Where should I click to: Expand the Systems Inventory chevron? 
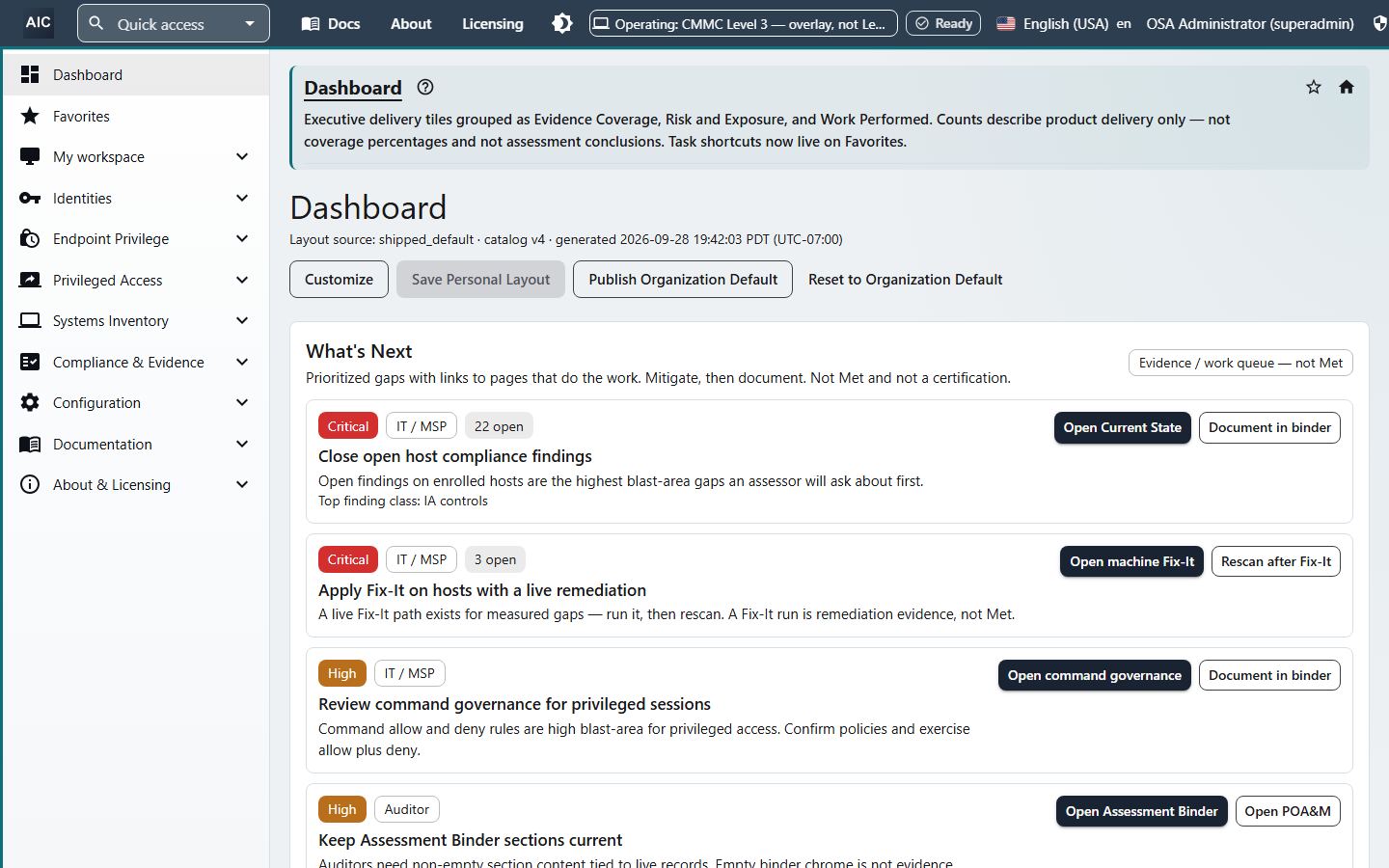point(242,320)
